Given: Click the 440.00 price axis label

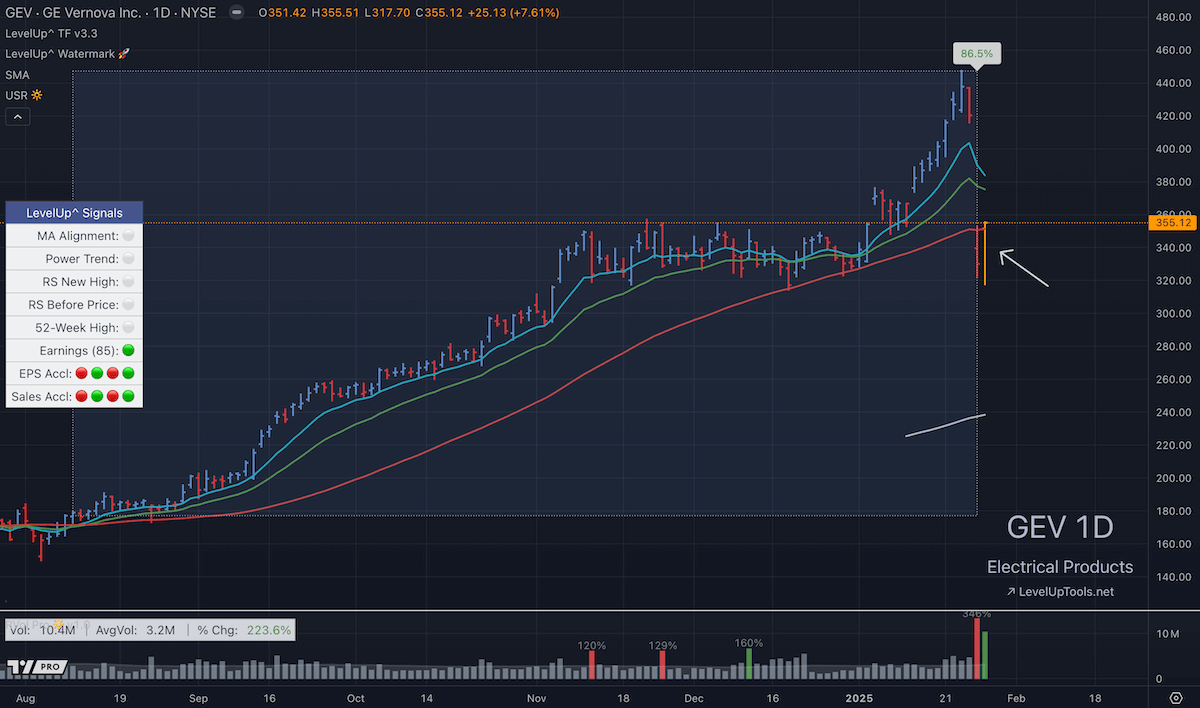Looking at the screenshot, I should point(1172,83).
